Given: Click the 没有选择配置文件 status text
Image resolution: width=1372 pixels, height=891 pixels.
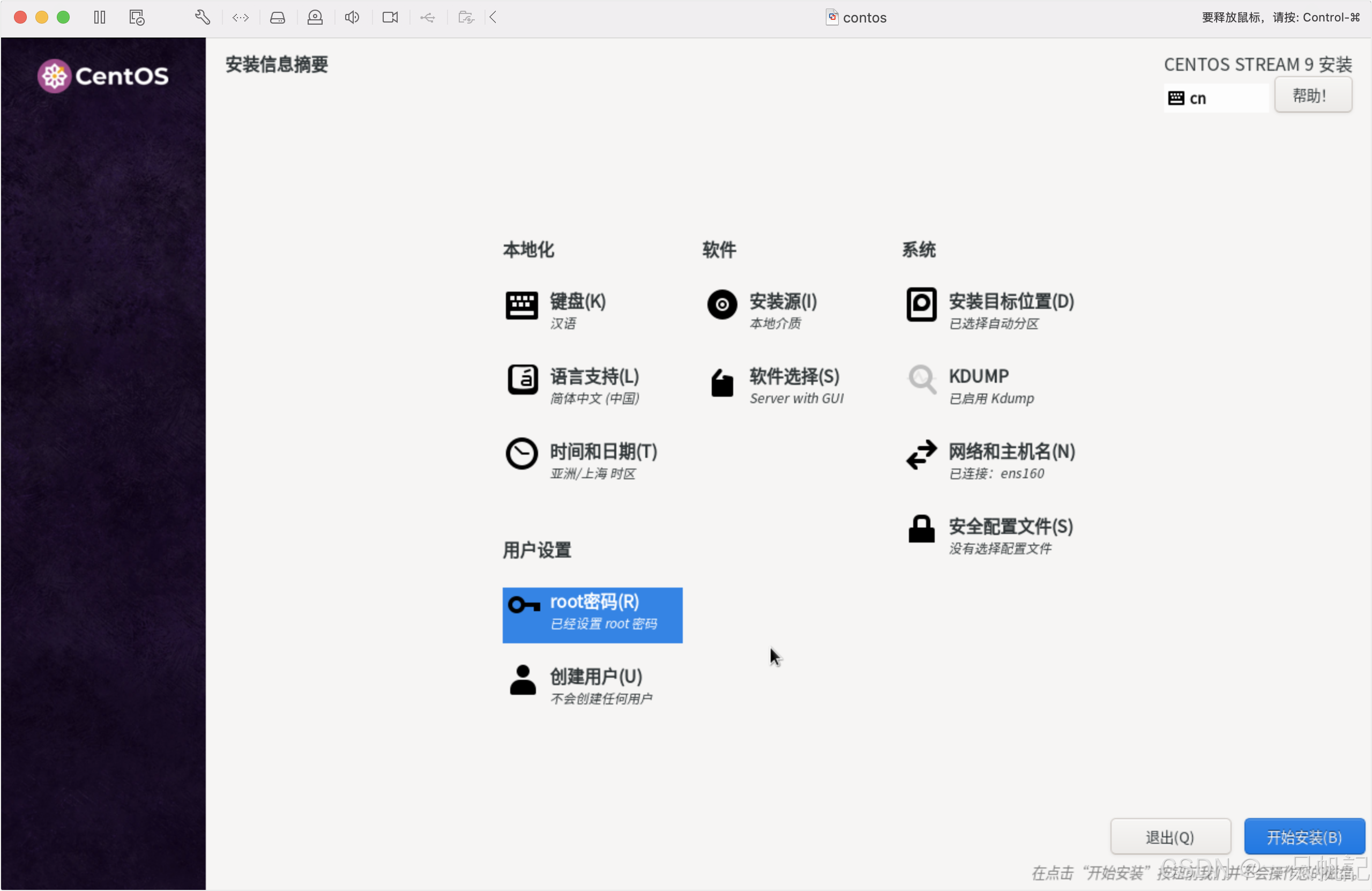Looking at the screenshot, I should tap(1000, 548).
